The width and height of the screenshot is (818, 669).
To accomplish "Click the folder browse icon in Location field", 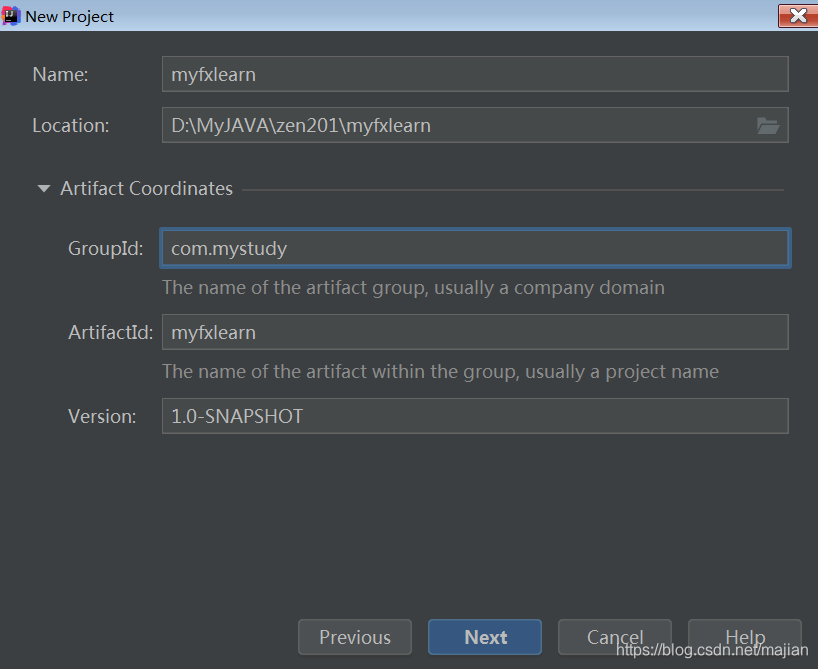I will click(x=768, y=125).
